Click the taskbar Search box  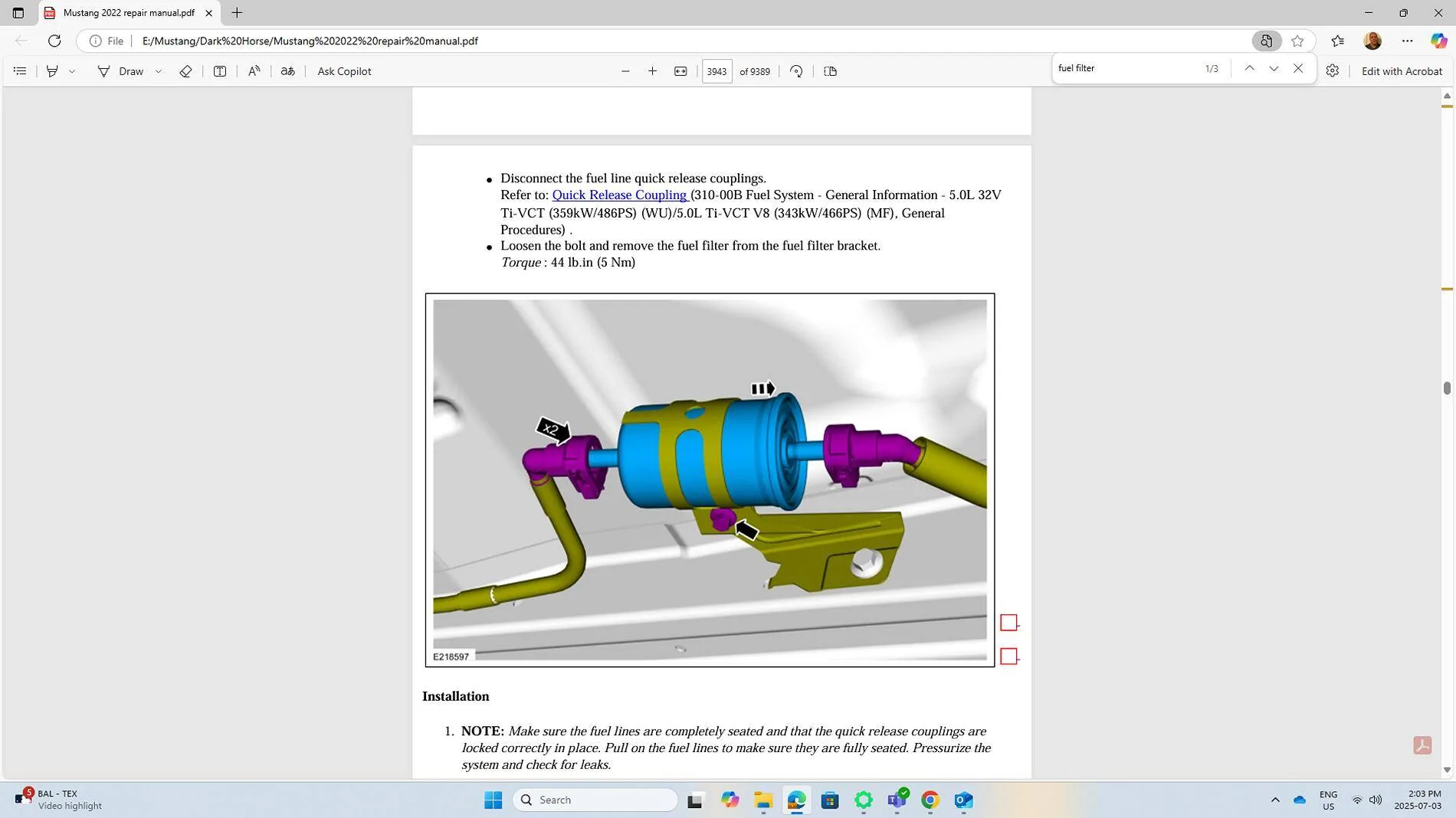[x=595, y=800]
